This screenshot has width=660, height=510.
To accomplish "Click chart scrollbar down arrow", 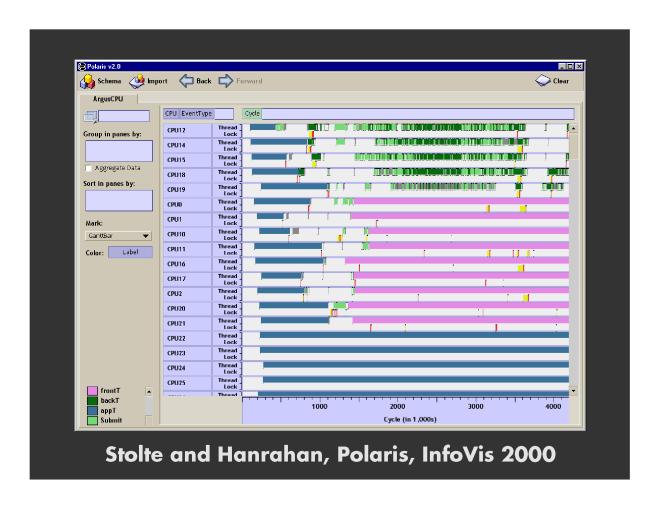I will pos(573,391).
